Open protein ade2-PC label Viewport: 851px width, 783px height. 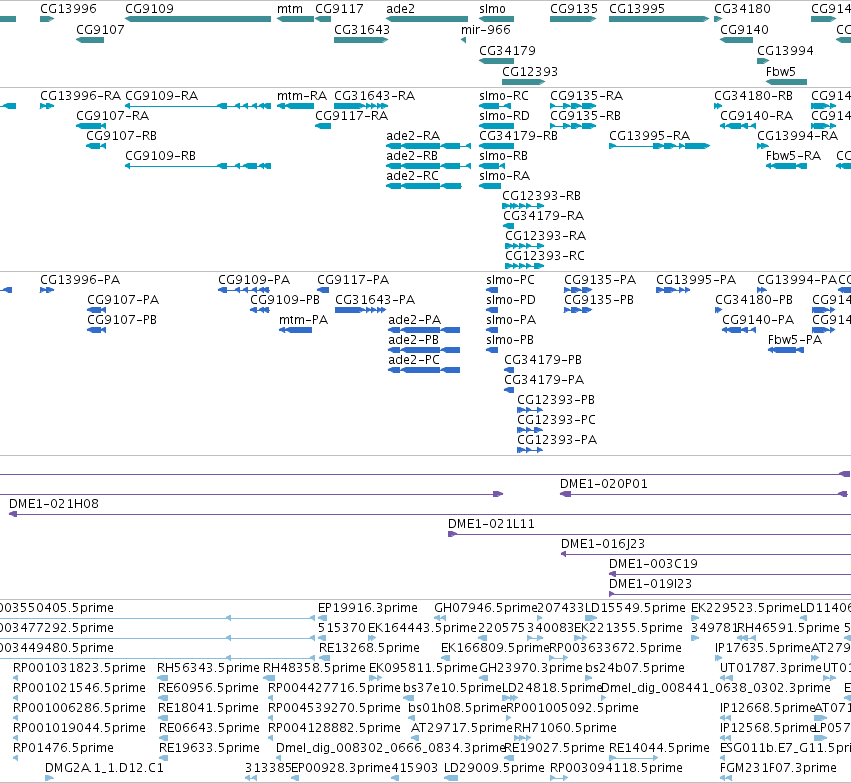414,360
